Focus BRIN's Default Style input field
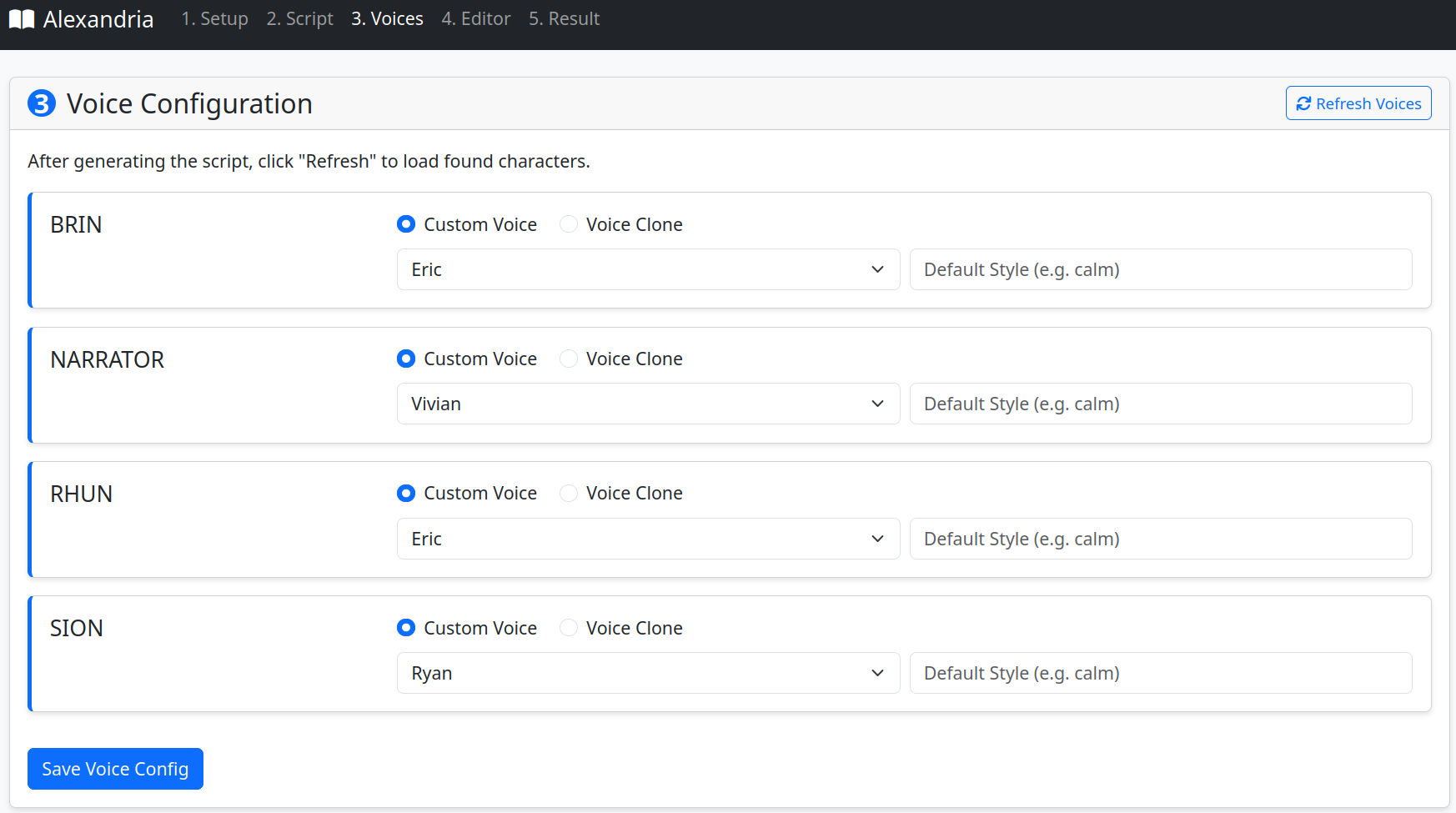Viewport: 1456px width, 813px height. (1161, 269)
